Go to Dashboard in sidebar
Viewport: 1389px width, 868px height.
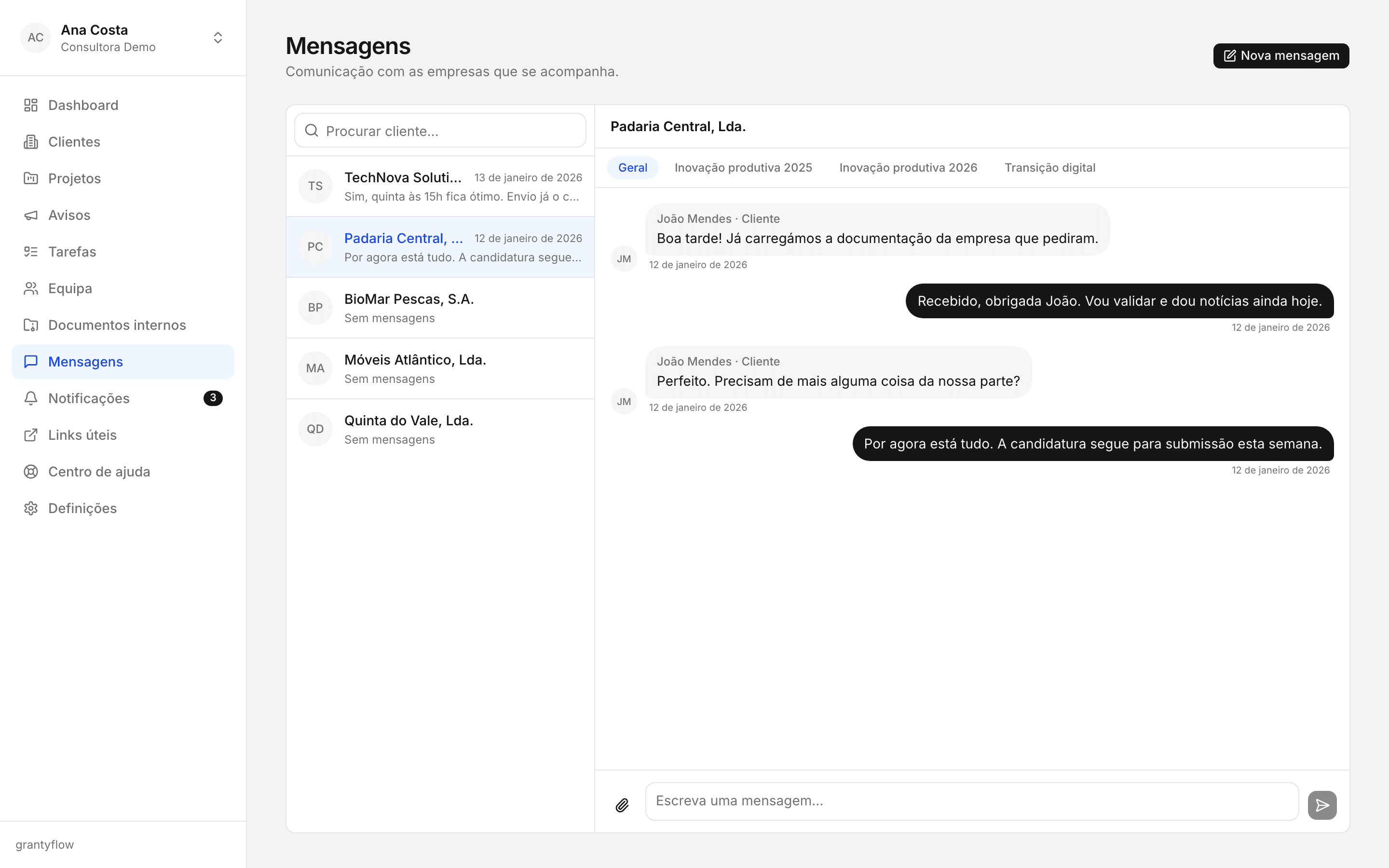coord(123,105)
